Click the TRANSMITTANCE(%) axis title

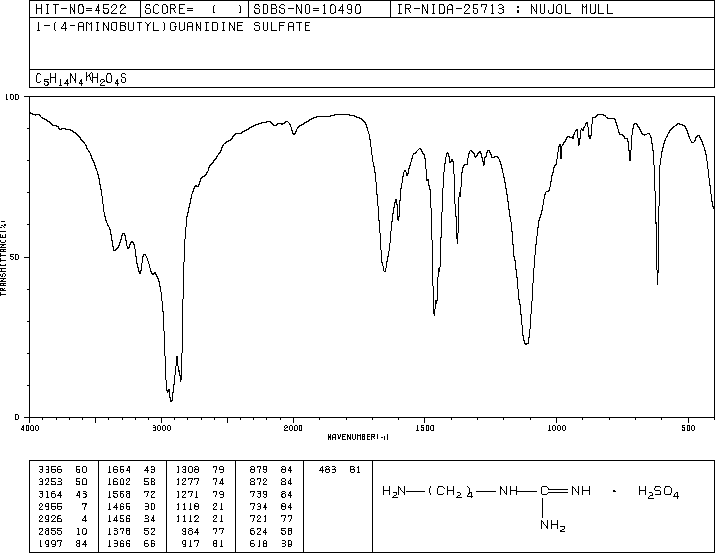tap(3, 258)
